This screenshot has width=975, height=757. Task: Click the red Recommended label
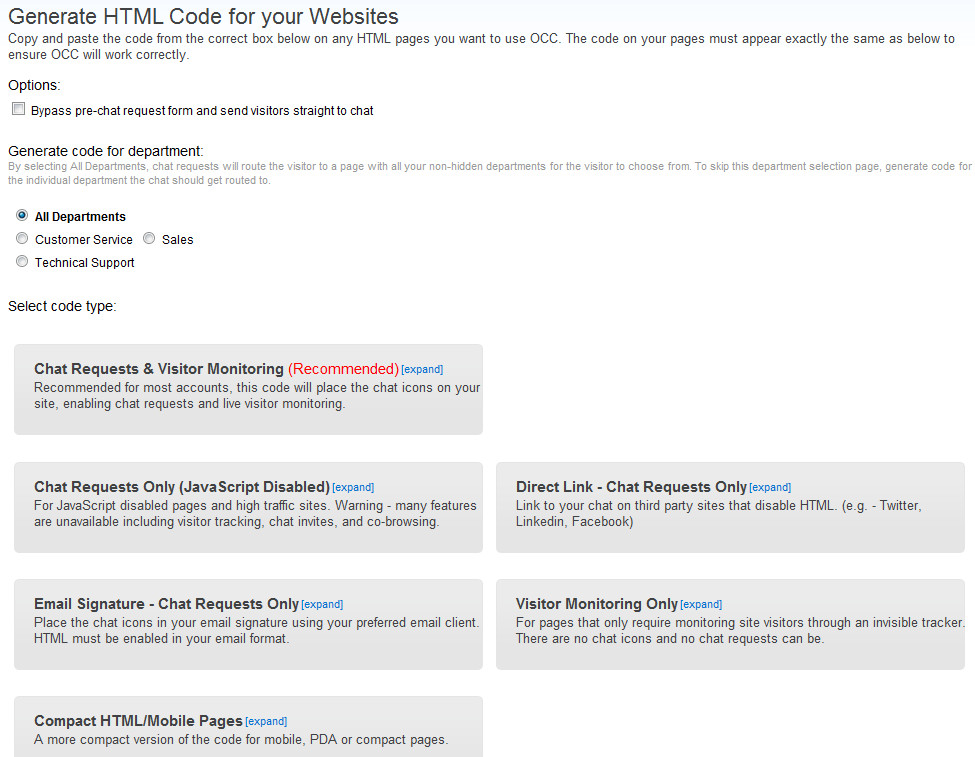tap(343, 369)
